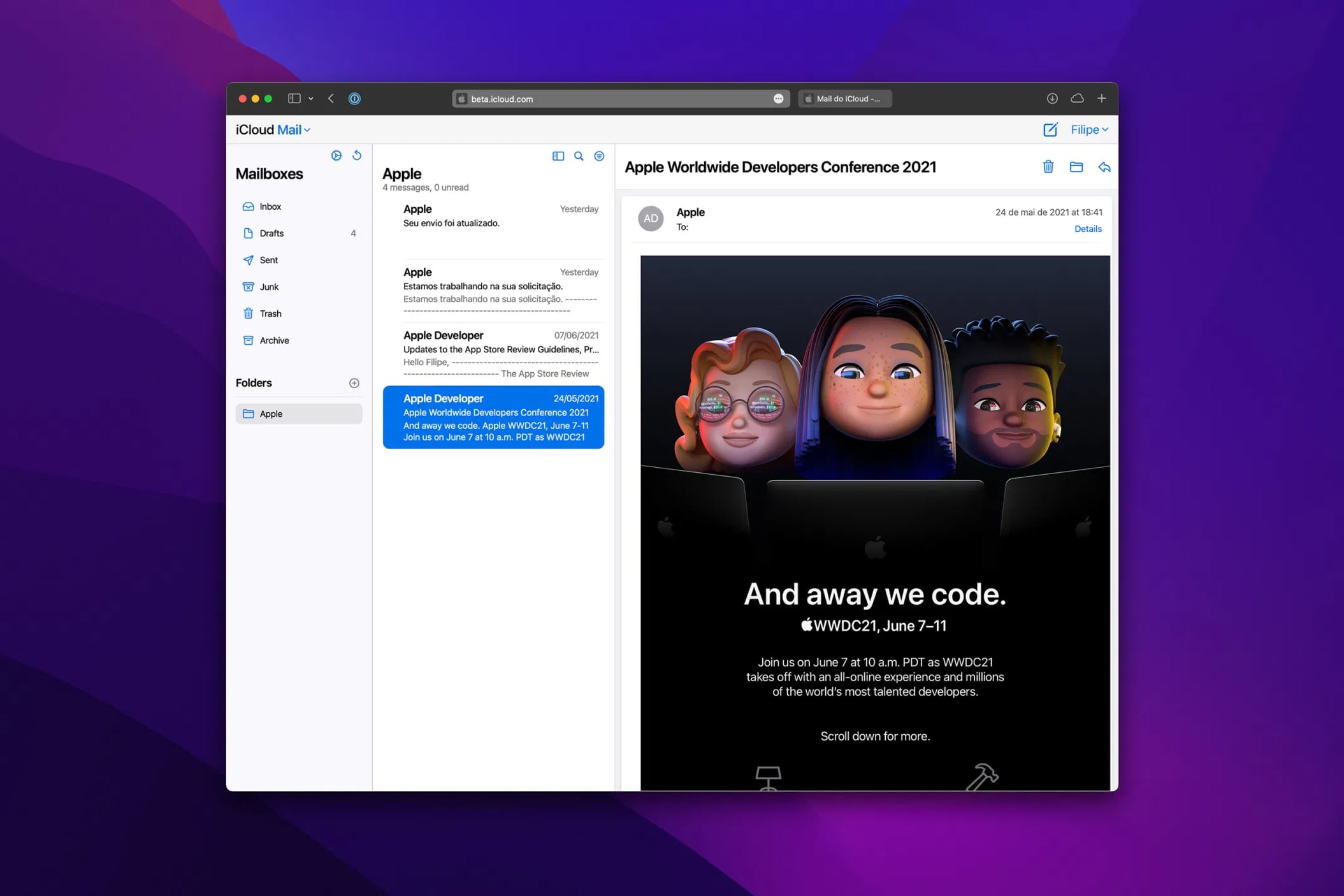Refresh mailboxes with the reload icon
Screen dimensions: 1344x896
coord(357,155)
